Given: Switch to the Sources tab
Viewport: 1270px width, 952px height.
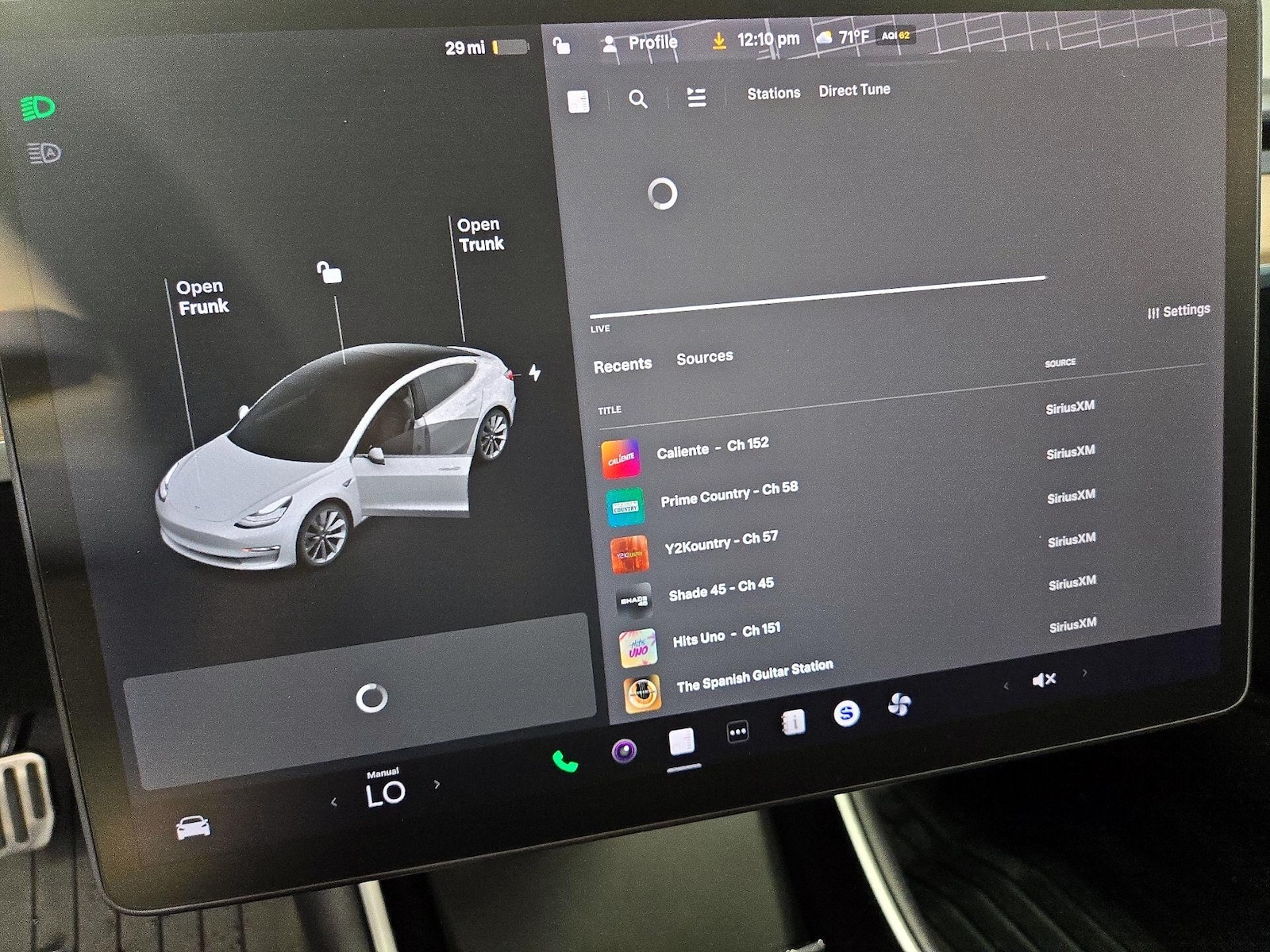Looking at the screenshot, I should [x=705, y=358].
